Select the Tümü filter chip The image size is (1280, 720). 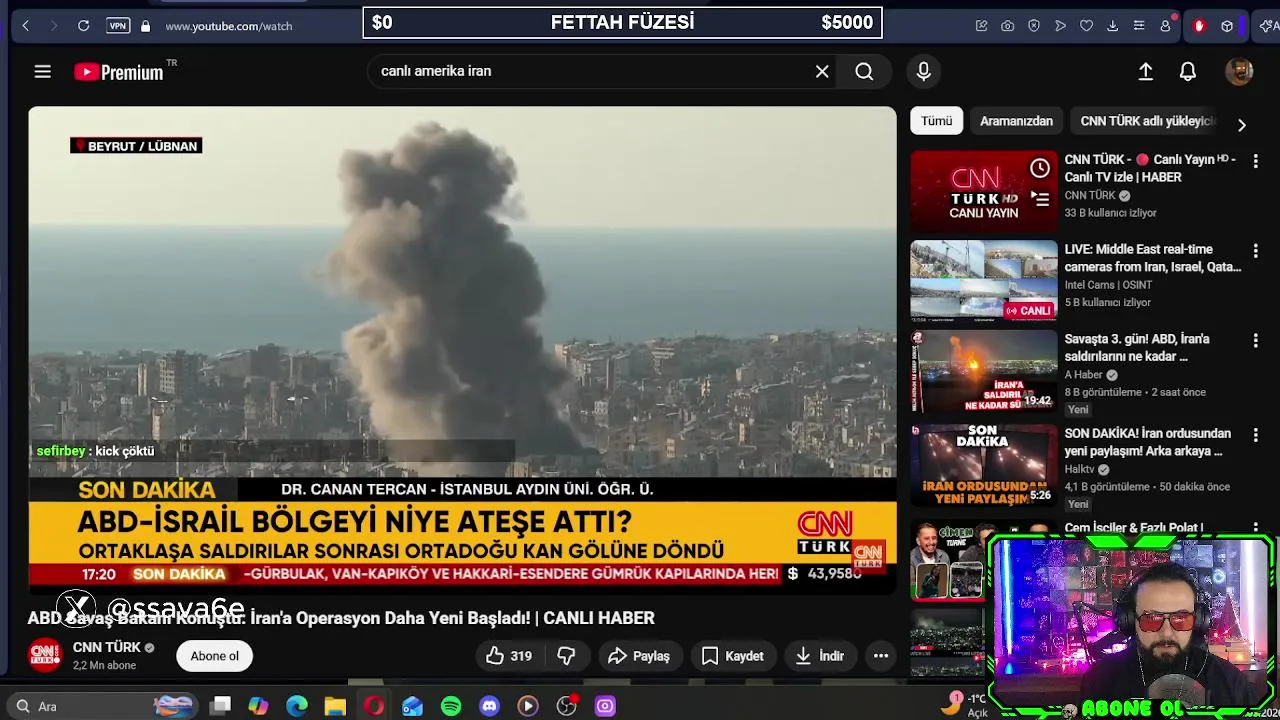[937, 121]
